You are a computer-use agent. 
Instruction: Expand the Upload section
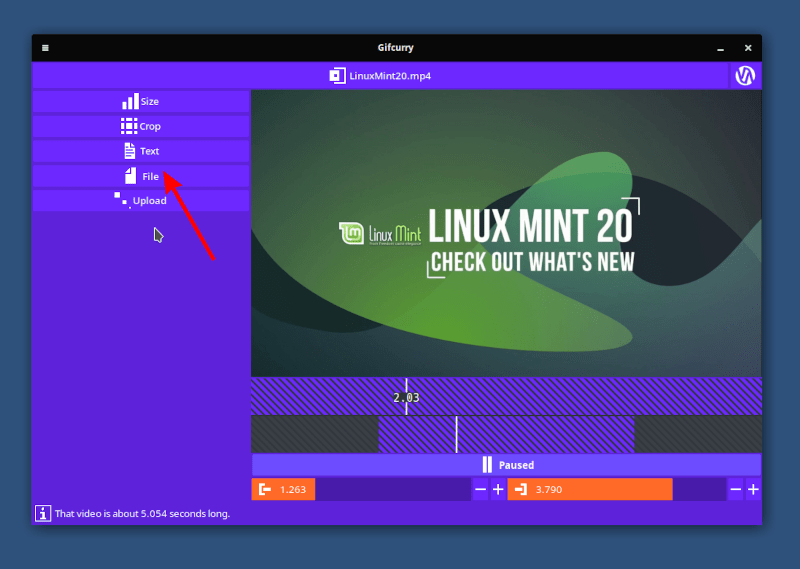141,201
